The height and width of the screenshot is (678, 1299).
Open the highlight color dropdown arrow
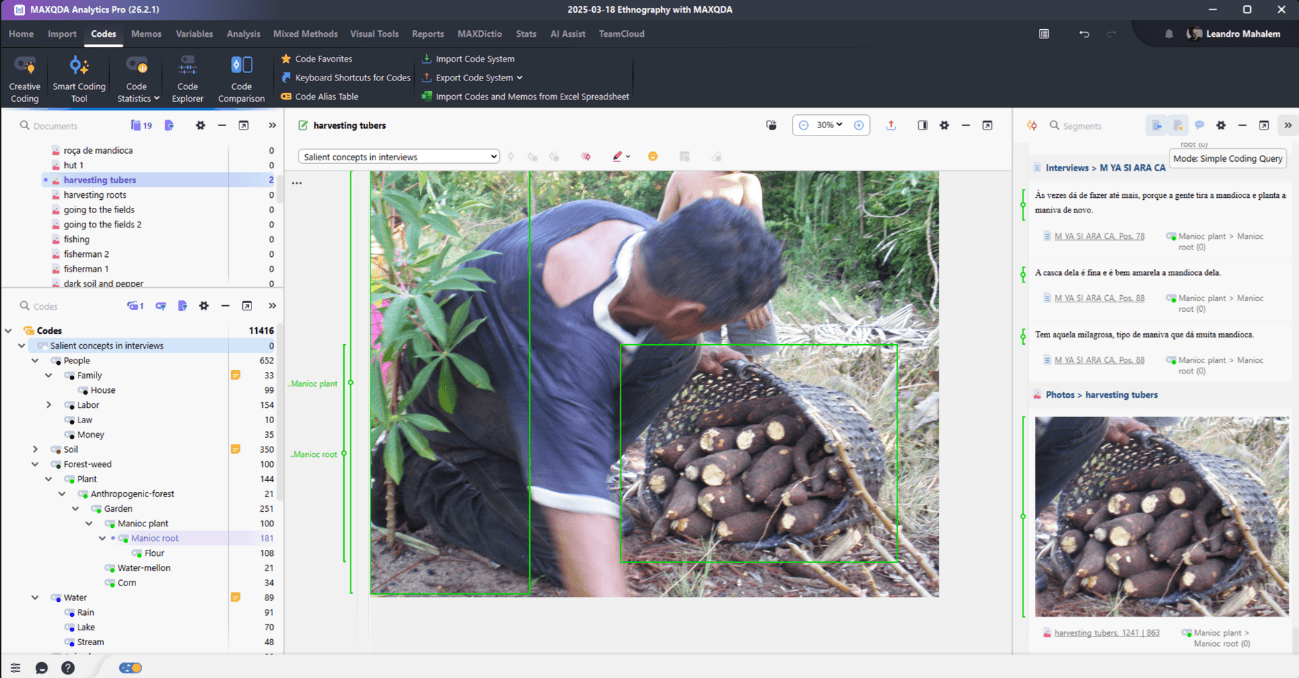point(628,157)
